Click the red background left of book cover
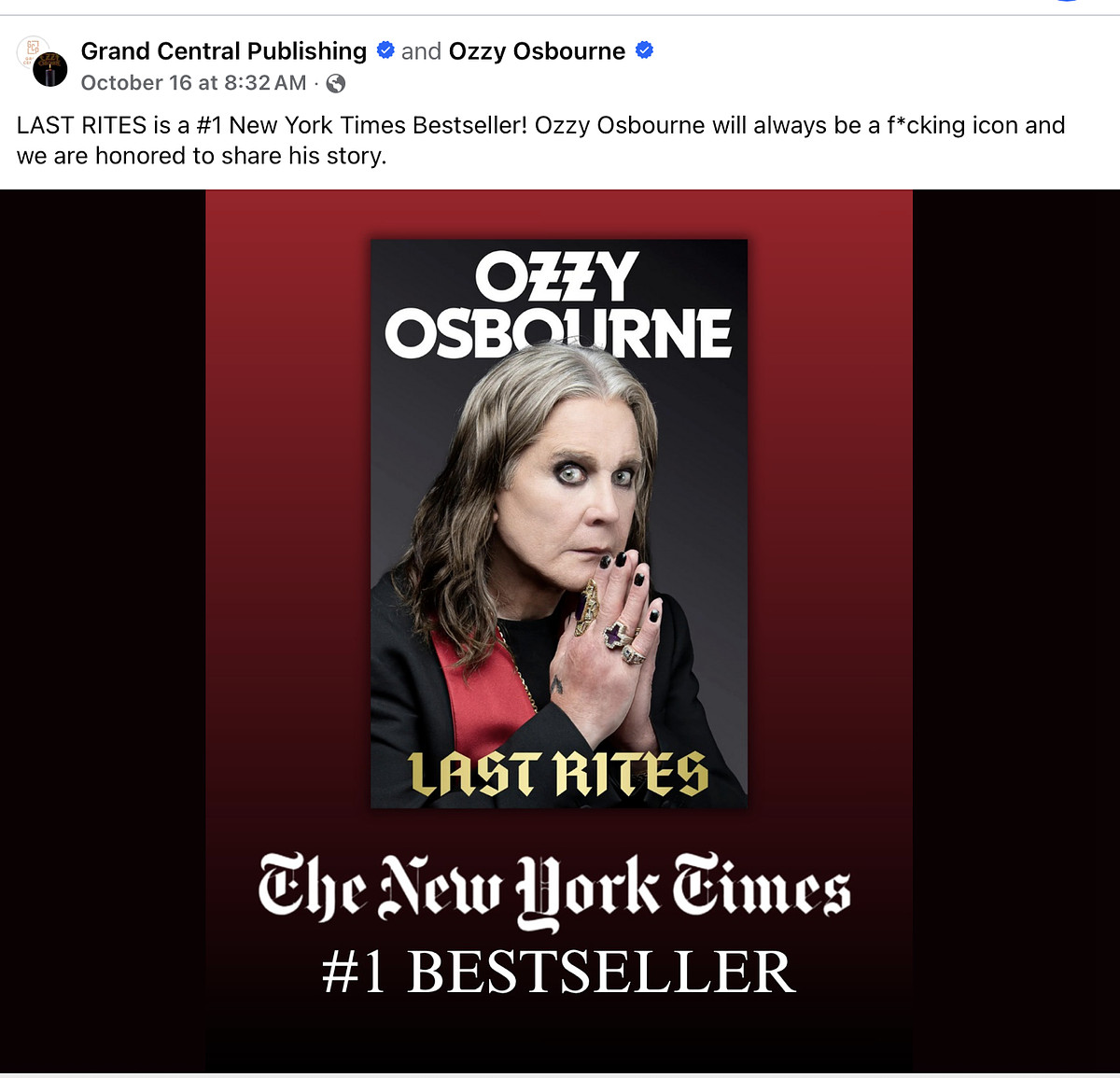Image resolution: width=1120 pixels, height=1078 pixels. (x=287, y=523)
